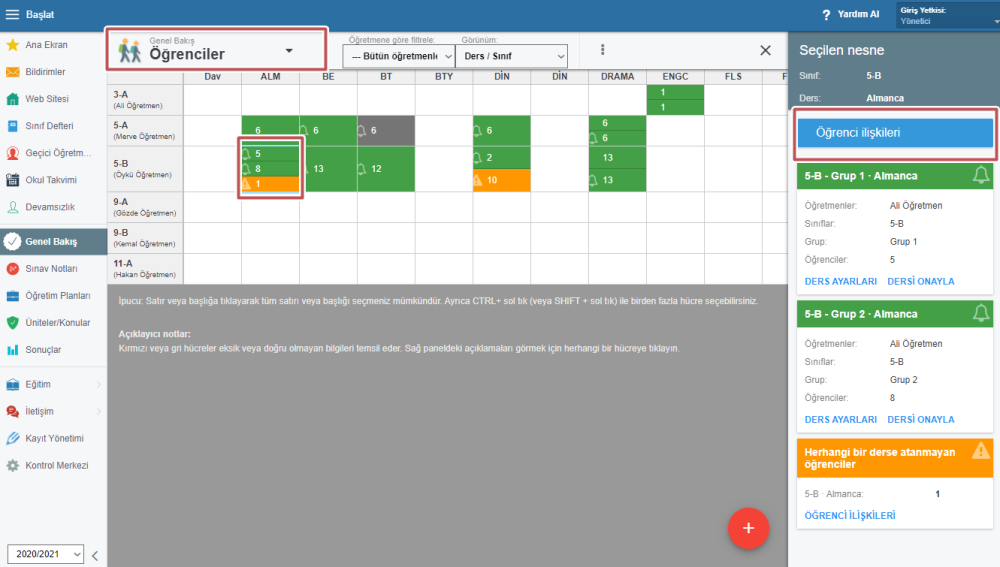Select the BT column header
1000x567 pixels.
(x=386, y=77)
